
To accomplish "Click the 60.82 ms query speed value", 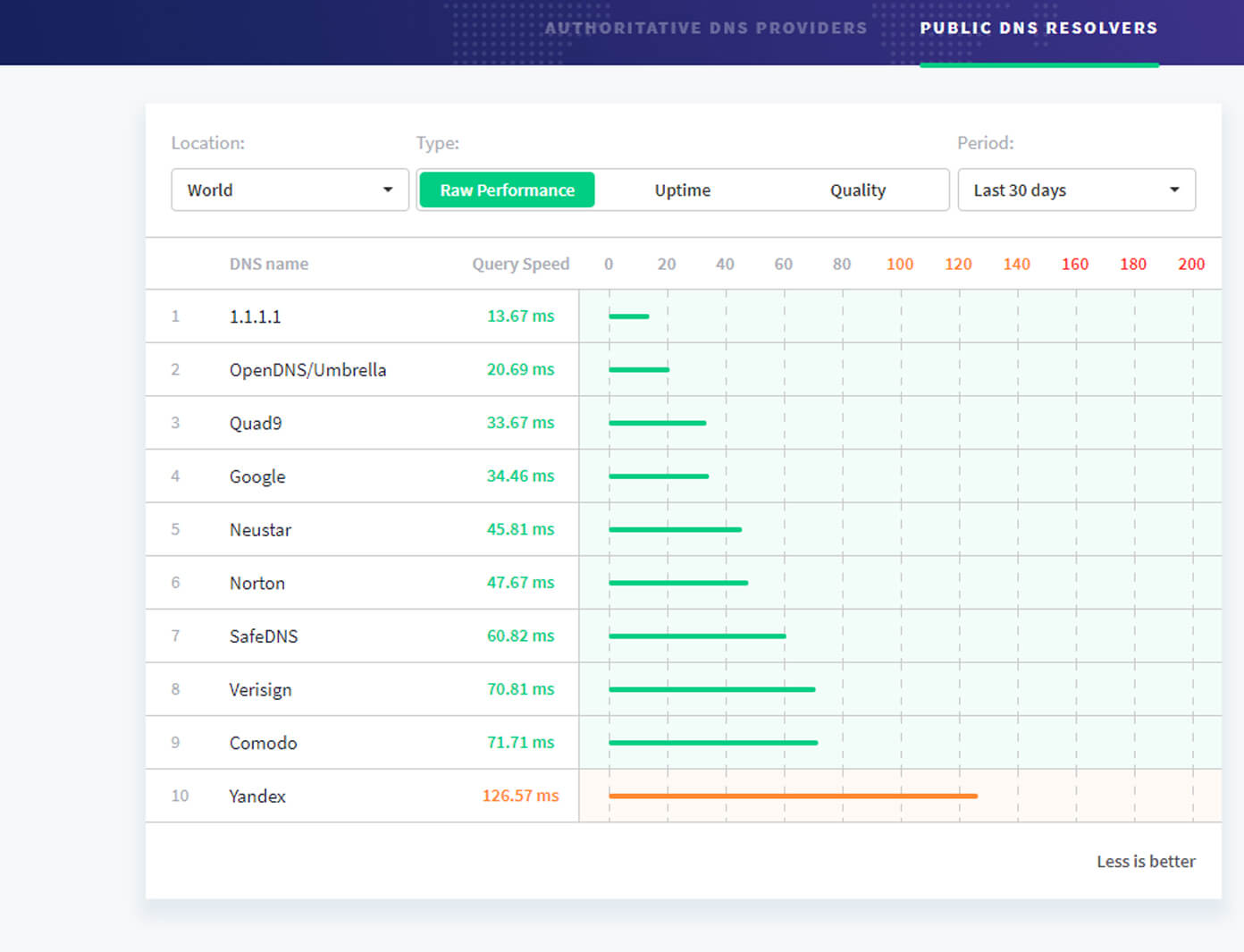I will click(x=520, y=636).
